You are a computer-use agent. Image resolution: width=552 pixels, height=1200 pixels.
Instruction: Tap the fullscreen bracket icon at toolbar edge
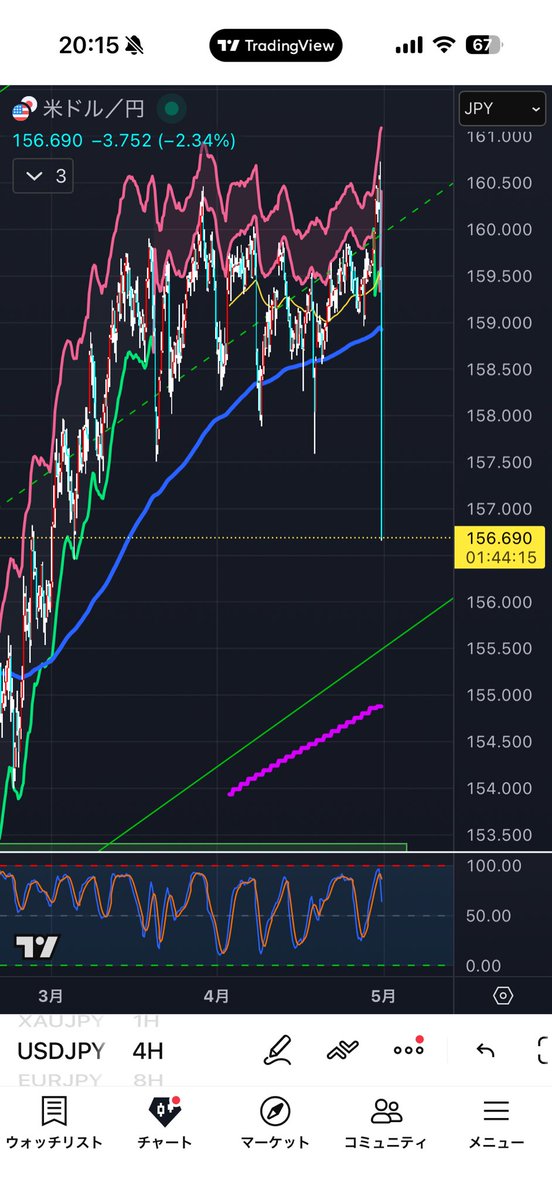(544, 1050)
